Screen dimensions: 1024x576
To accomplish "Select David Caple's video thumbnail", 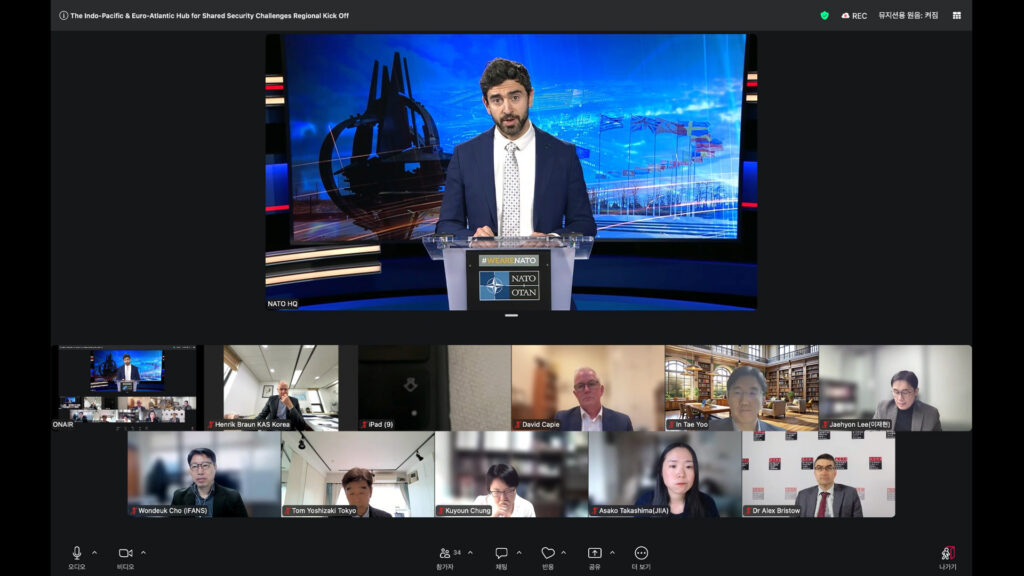I will tap(588, 388).
